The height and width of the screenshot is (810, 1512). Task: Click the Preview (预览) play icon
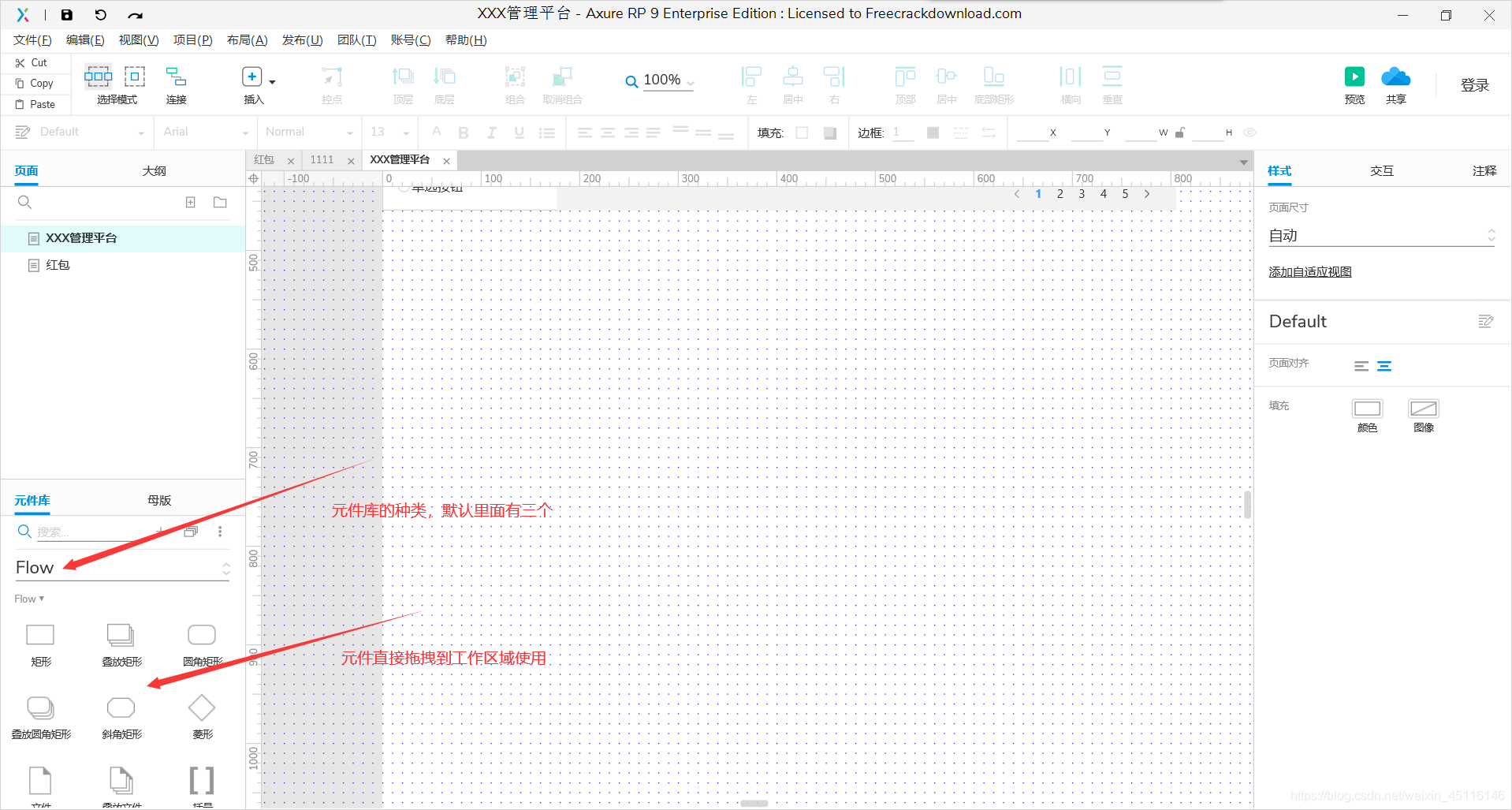coord(1354,77)
